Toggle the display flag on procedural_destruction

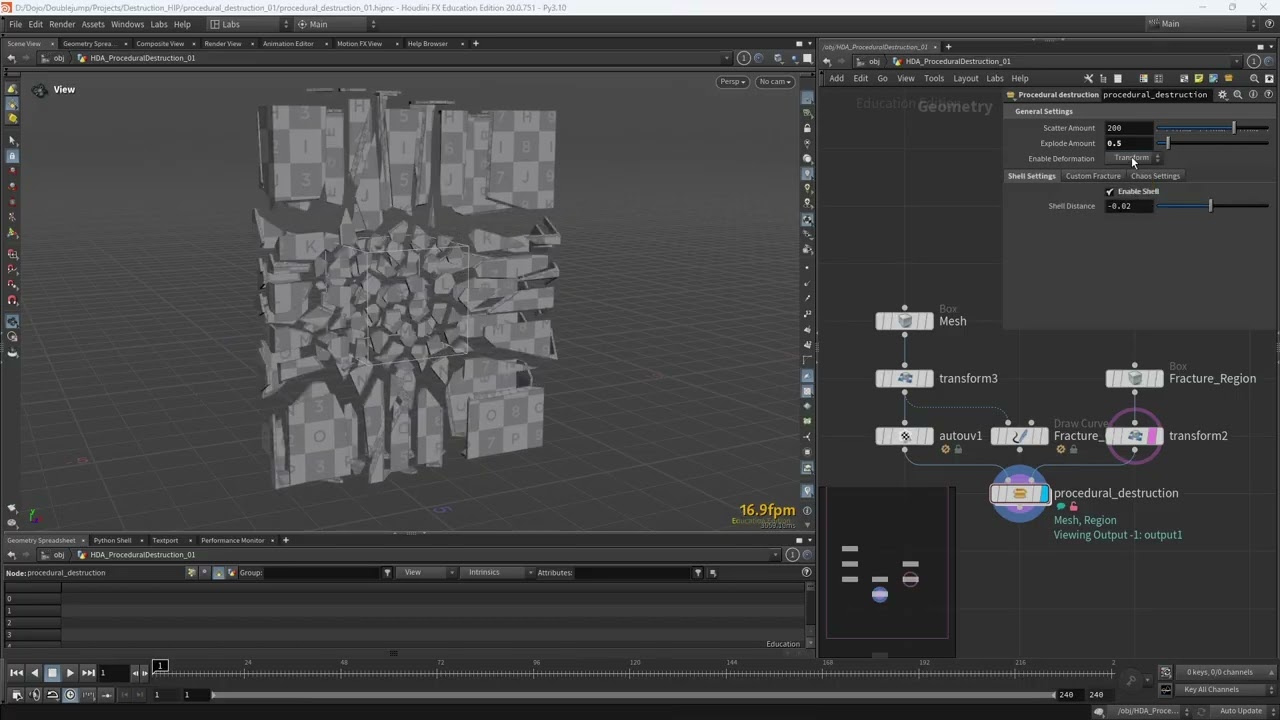1043,493
